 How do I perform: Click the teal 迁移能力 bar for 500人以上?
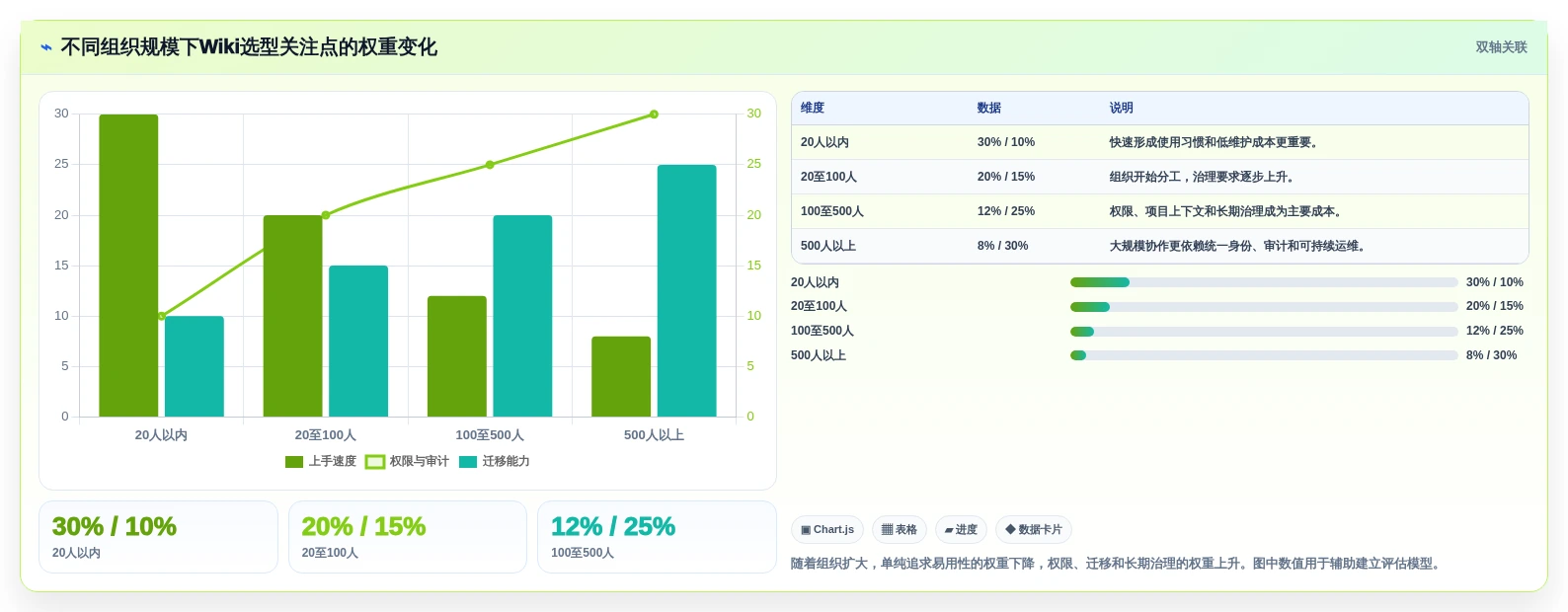(x=687, y=290)
